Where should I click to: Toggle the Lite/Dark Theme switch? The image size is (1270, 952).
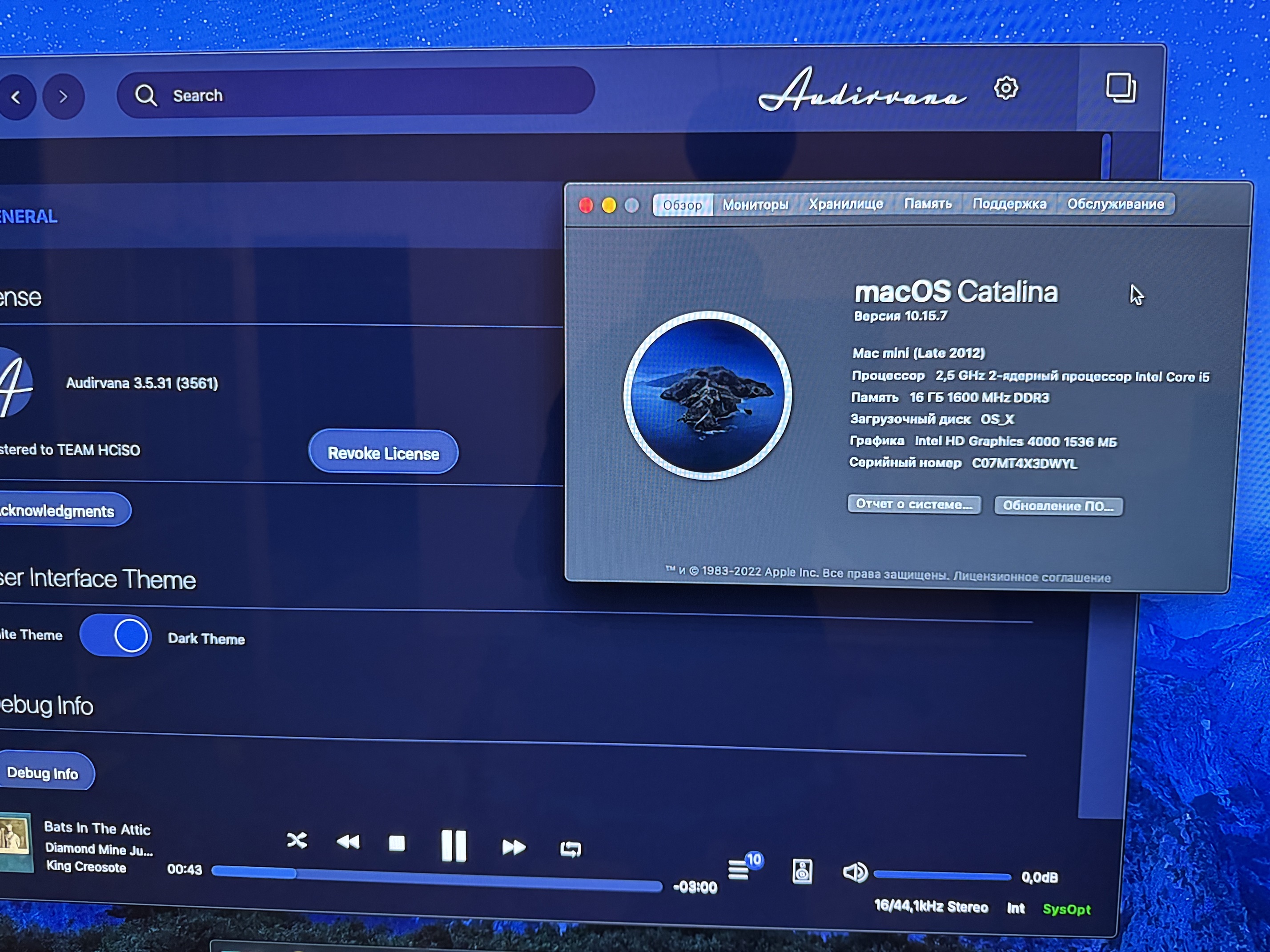coord(116,635)
